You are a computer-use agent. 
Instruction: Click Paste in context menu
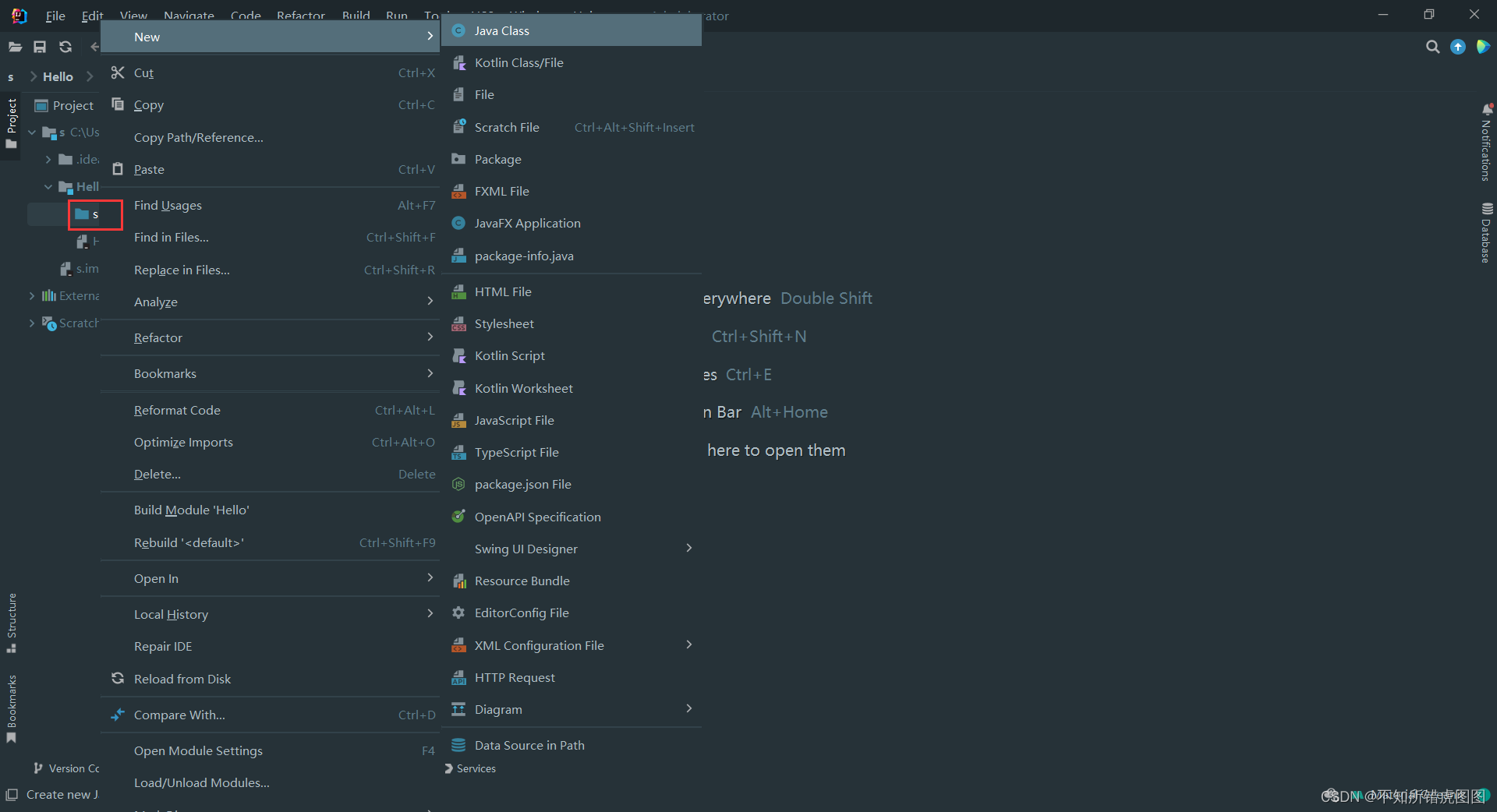click(271, 169)
